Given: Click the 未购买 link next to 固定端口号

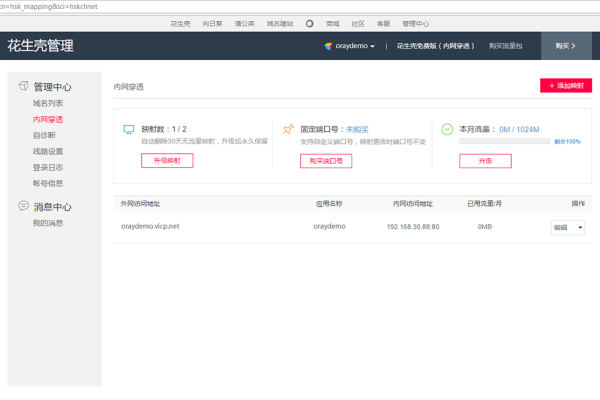Looking at the screenshot, I should 357,129.
